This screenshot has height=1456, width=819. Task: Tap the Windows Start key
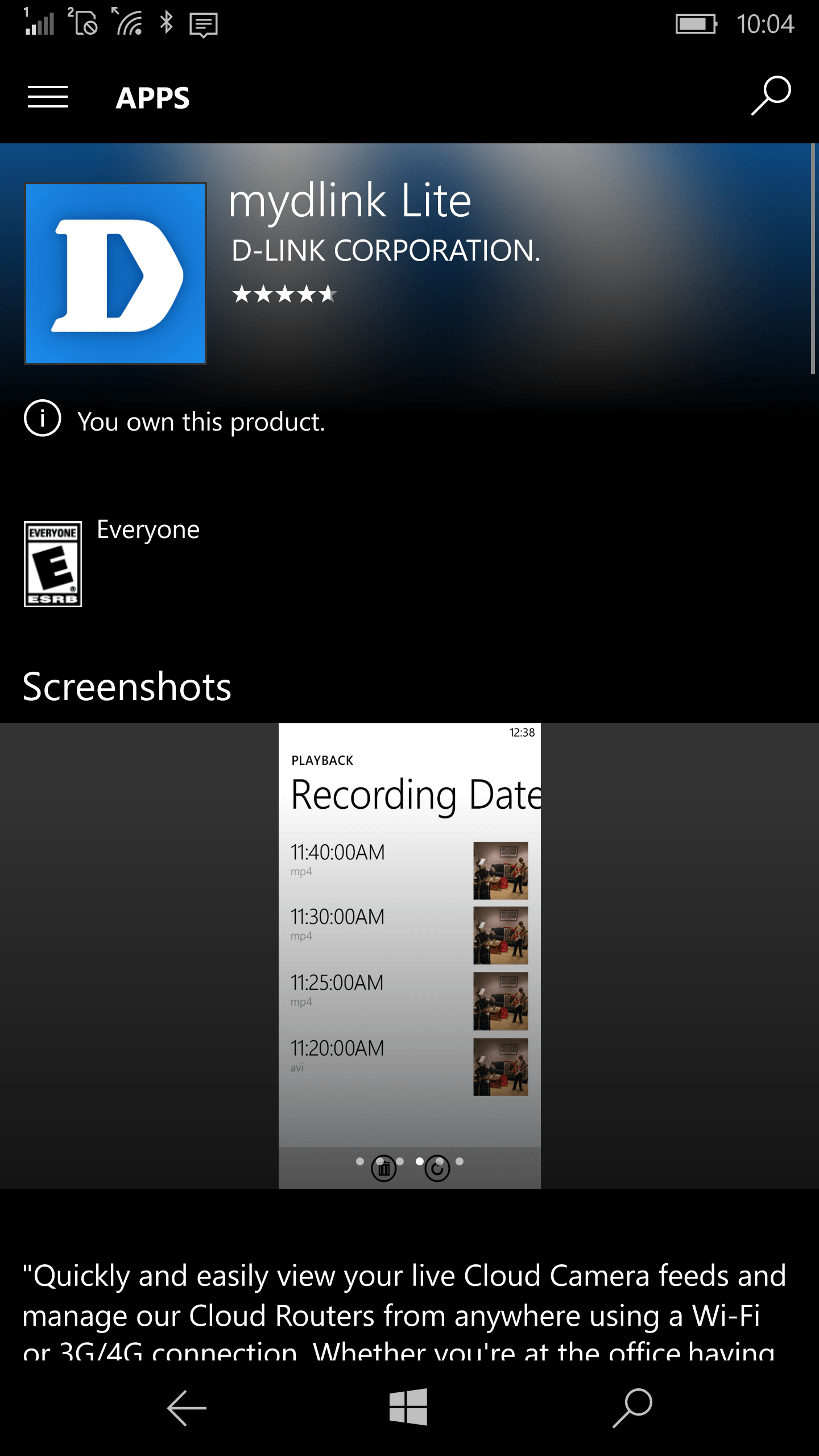408,1407
